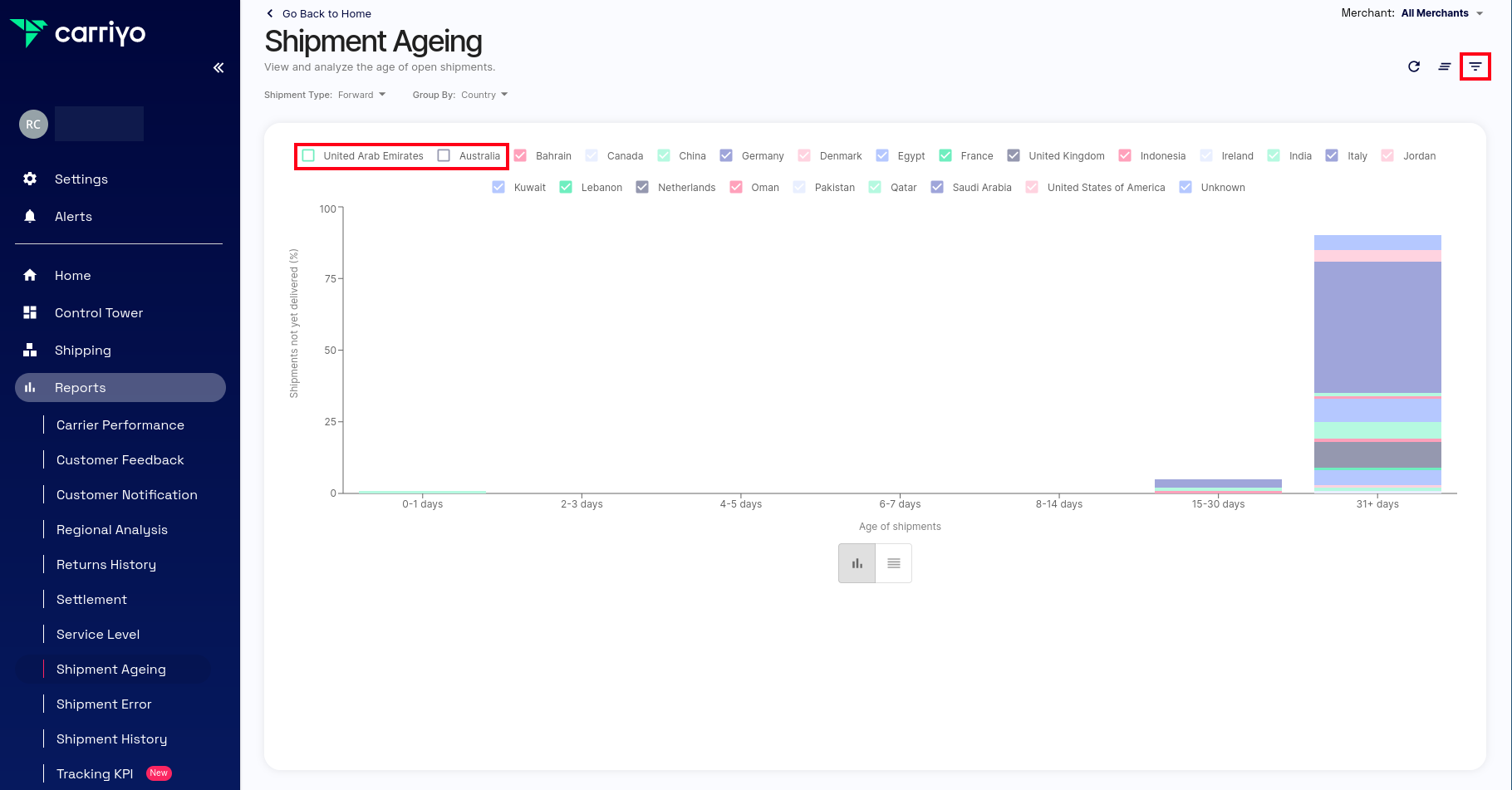Image resolution: width=1512 pixels, height=790 pixels.
Task: Select Shipment Ageing in sidebar
Action: click(x=111, y=669)
